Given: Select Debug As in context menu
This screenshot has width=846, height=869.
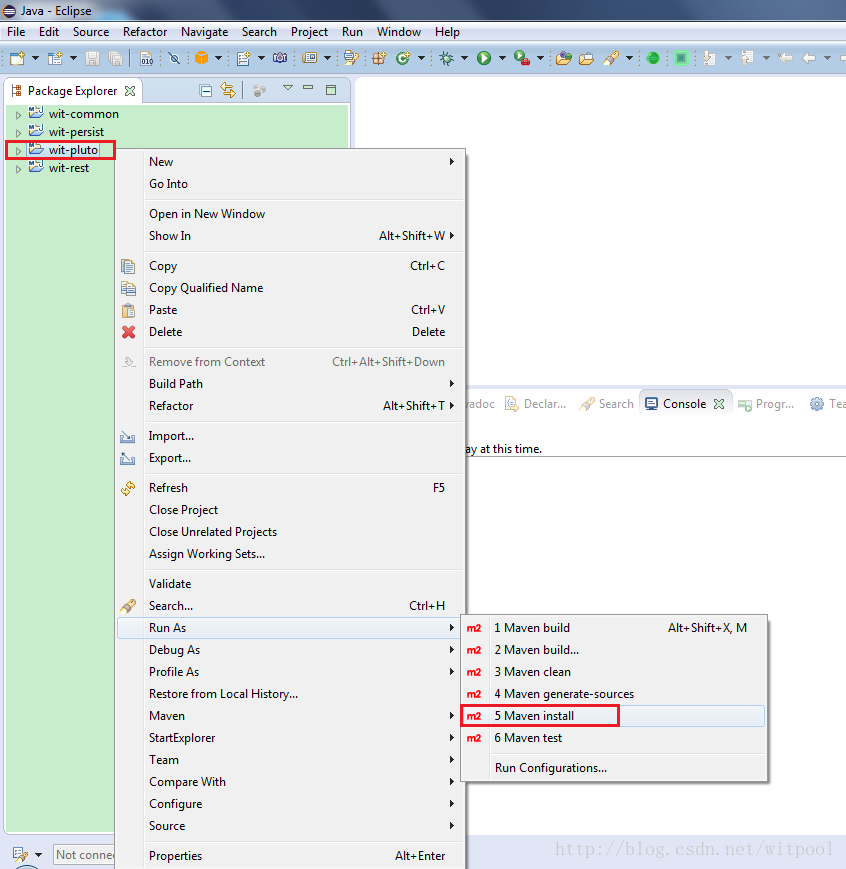Looking at the screenshot, I should pos(290,650).
